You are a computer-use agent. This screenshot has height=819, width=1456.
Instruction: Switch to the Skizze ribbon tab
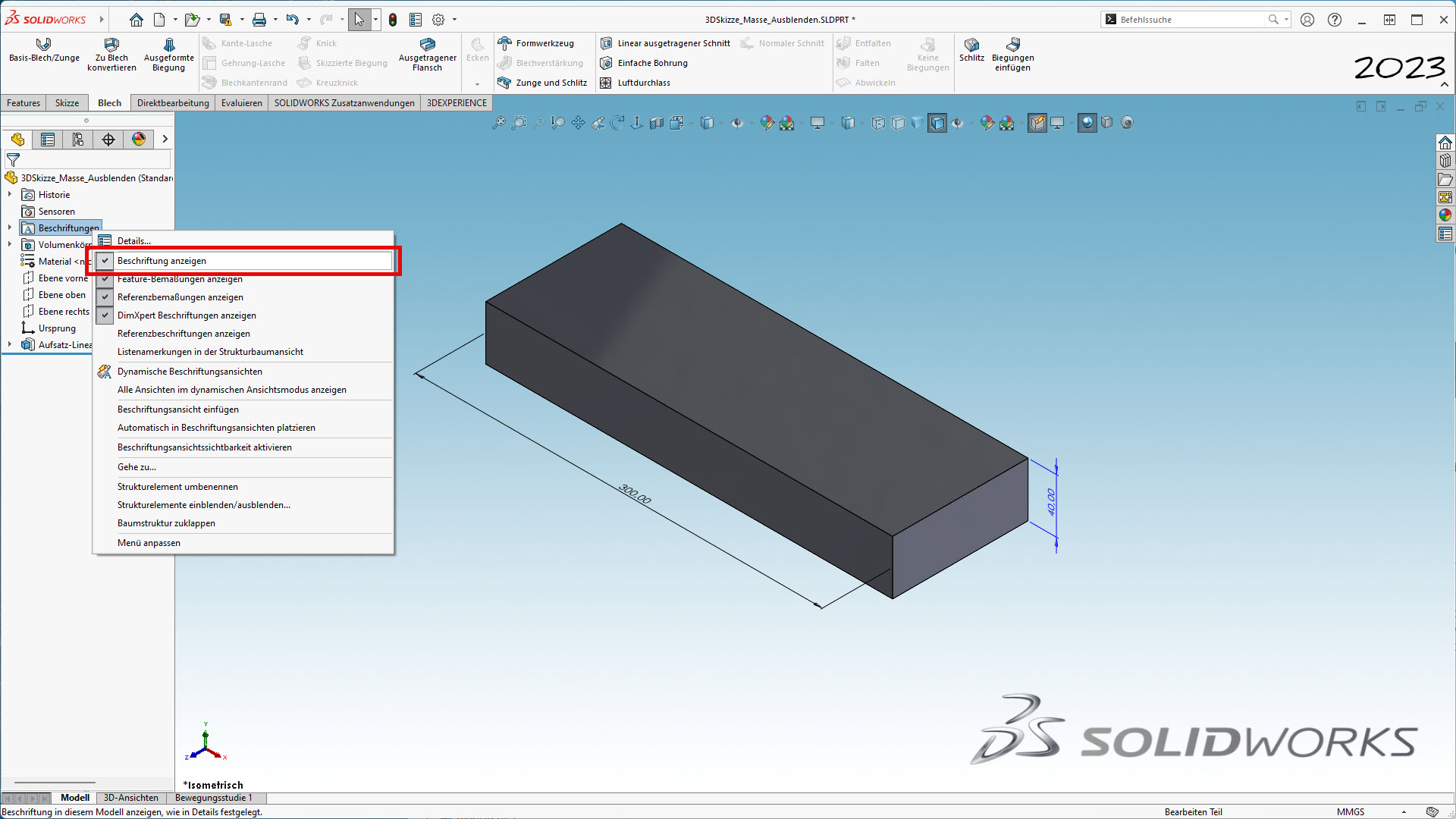tap(67, 103)
